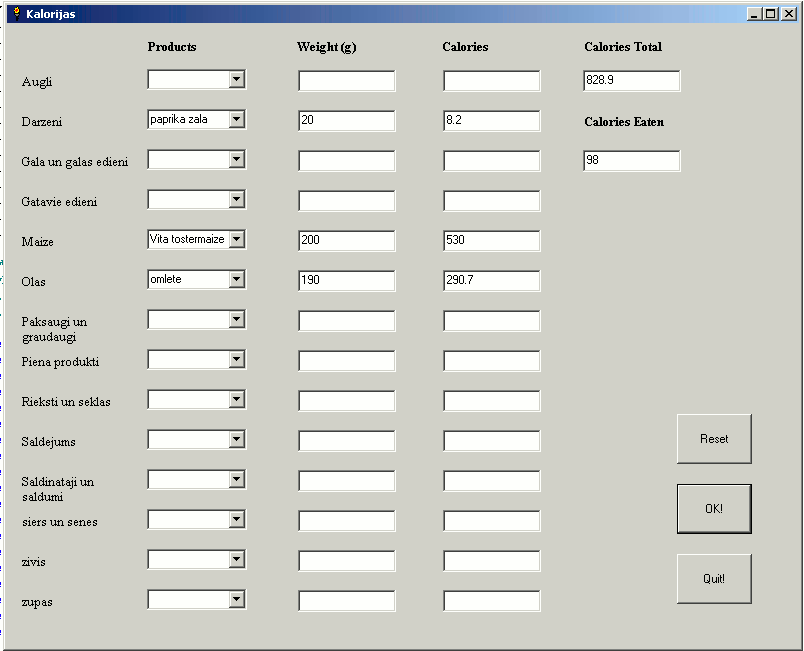Expand the zupas products dropdown
804x651 pixels.
(236, 600)
